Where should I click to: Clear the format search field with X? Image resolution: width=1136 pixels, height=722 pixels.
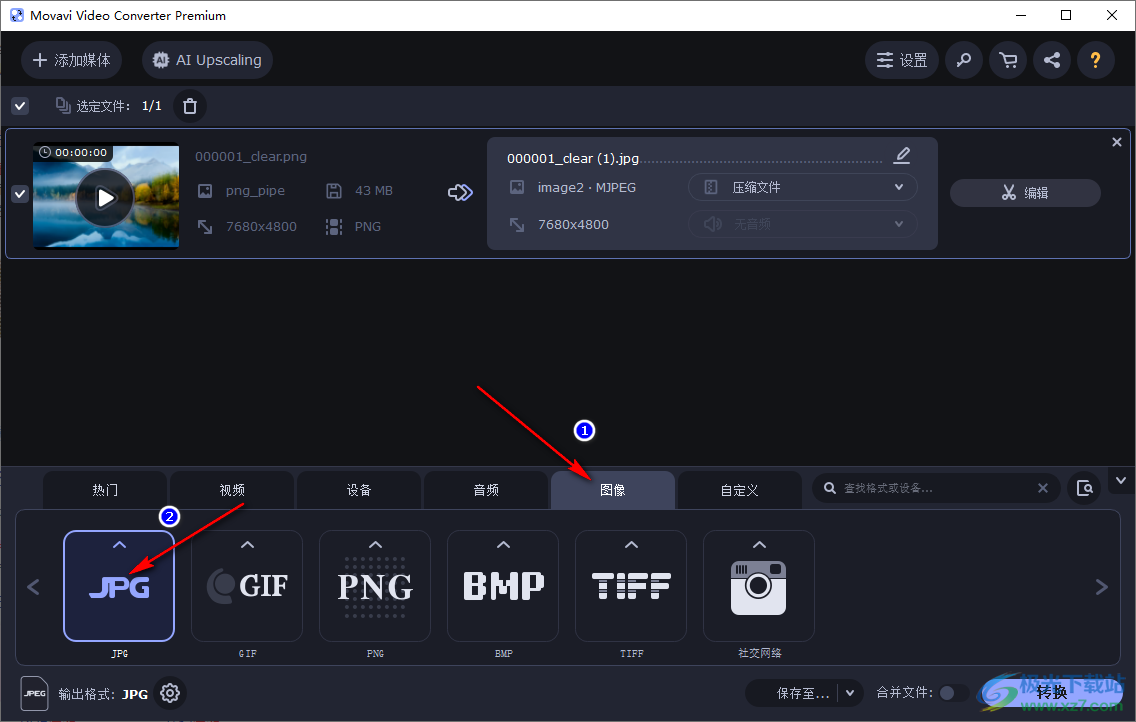1043,488
